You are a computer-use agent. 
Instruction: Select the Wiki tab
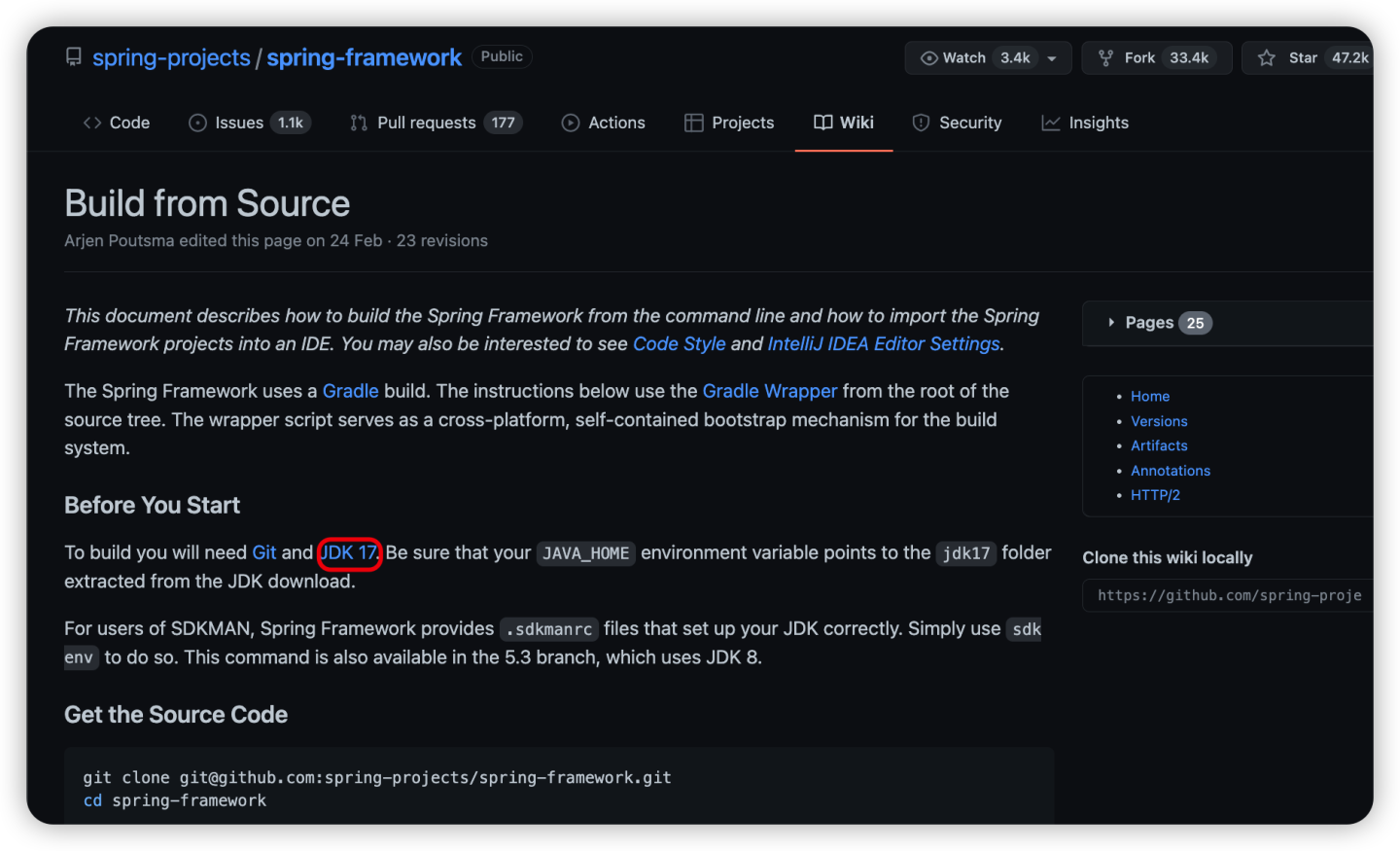(x=844, y=123)
